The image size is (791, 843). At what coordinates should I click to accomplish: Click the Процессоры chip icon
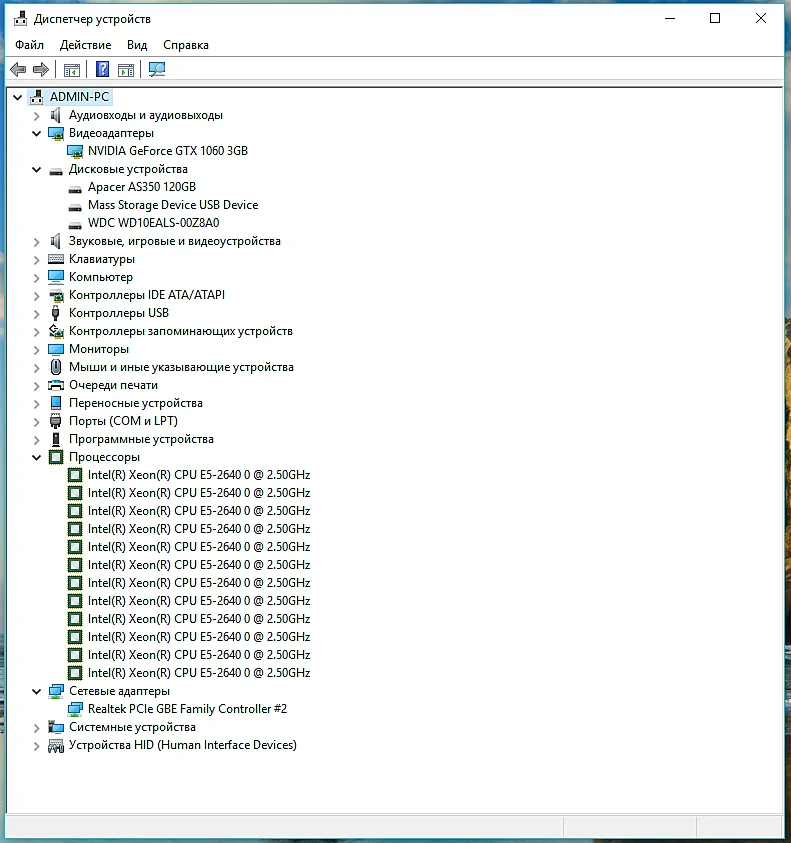point(56,457)
